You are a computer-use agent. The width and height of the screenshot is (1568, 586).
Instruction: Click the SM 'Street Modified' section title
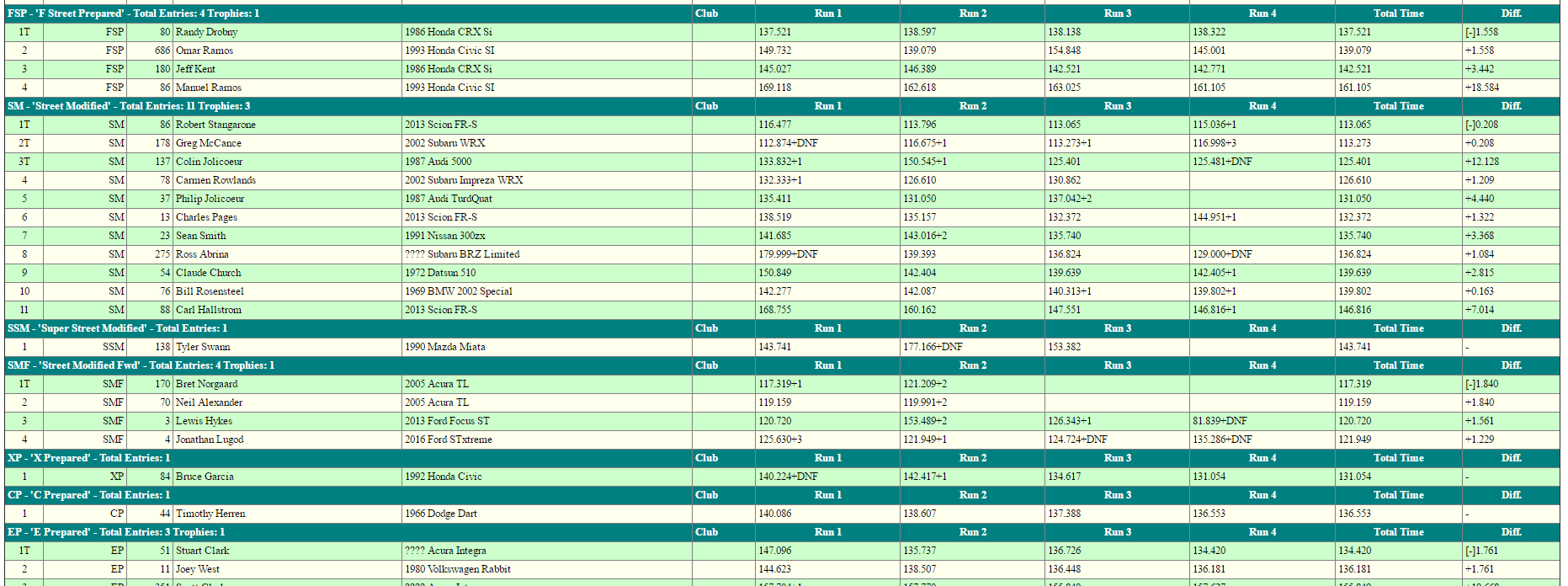coord(129,106)
